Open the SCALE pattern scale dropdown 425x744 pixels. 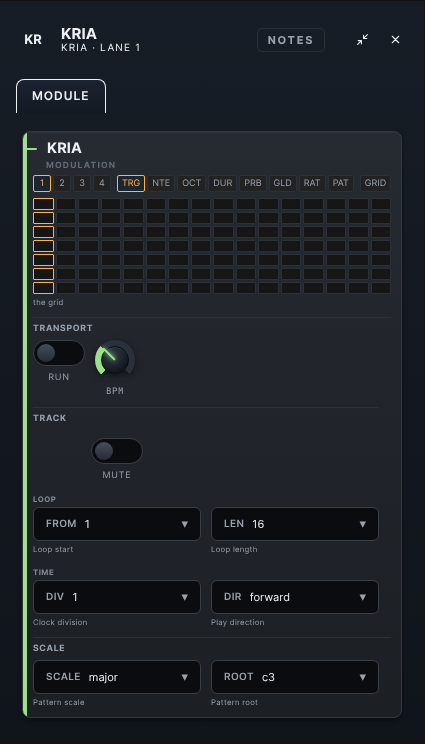pos(117,677)
